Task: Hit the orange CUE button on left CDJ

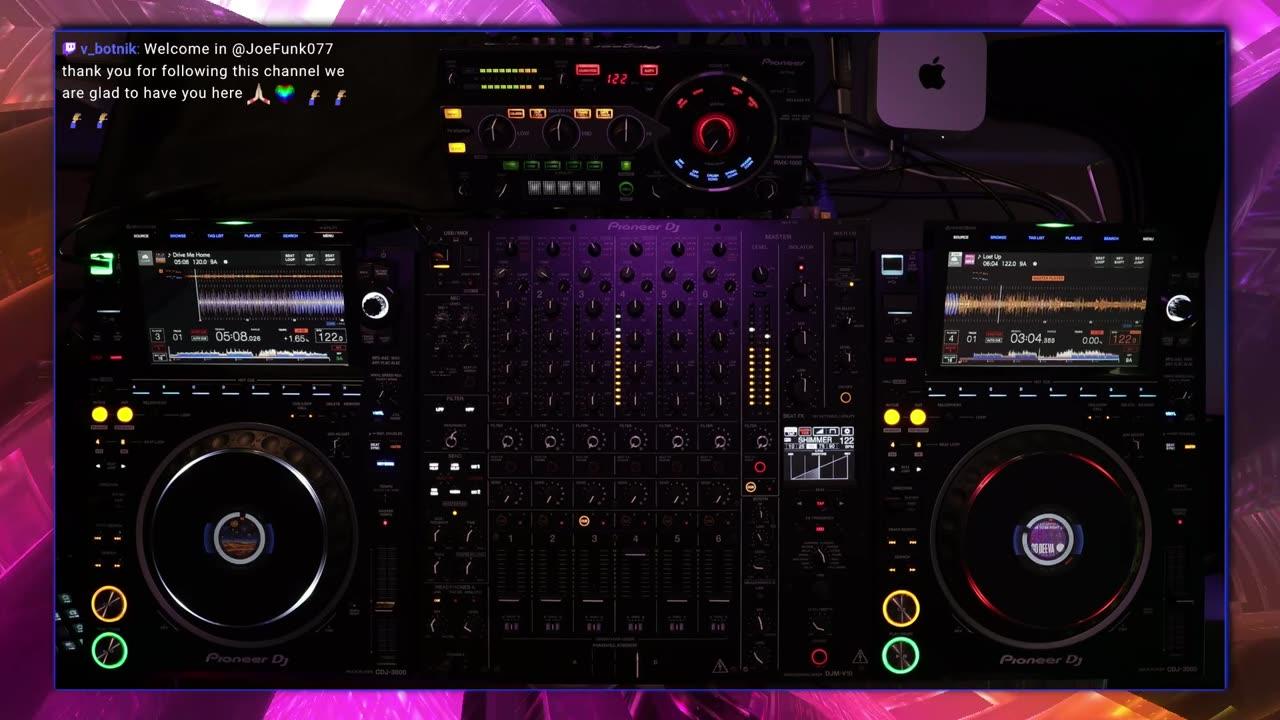Action: 109,604
